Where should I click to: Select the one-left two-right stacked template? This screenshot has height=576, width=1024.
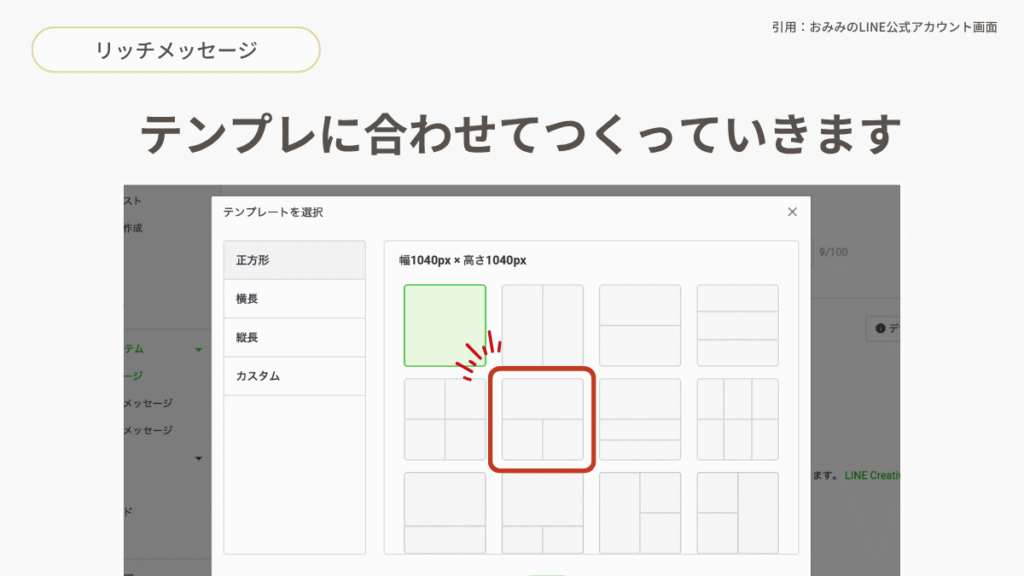(640, 512)
